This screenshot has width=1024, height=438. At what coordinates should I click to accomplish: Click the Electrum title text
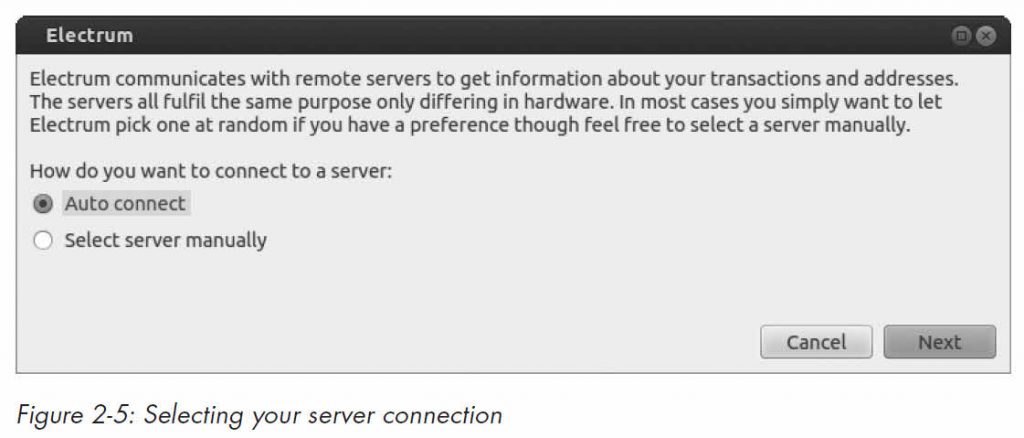point(89,35)
